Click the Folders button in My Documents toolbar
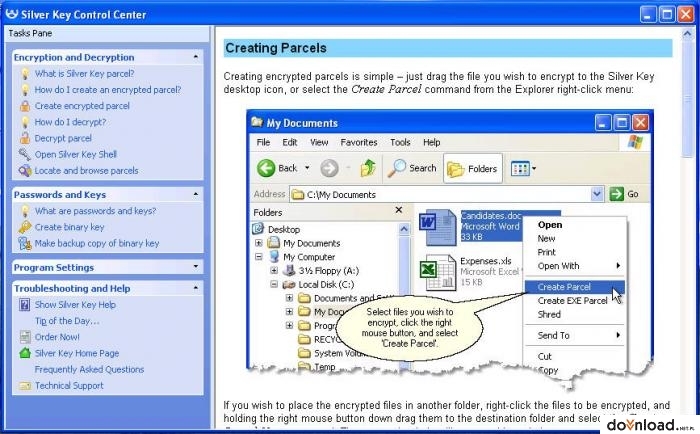The image size is (700, 434). [473, 168]
